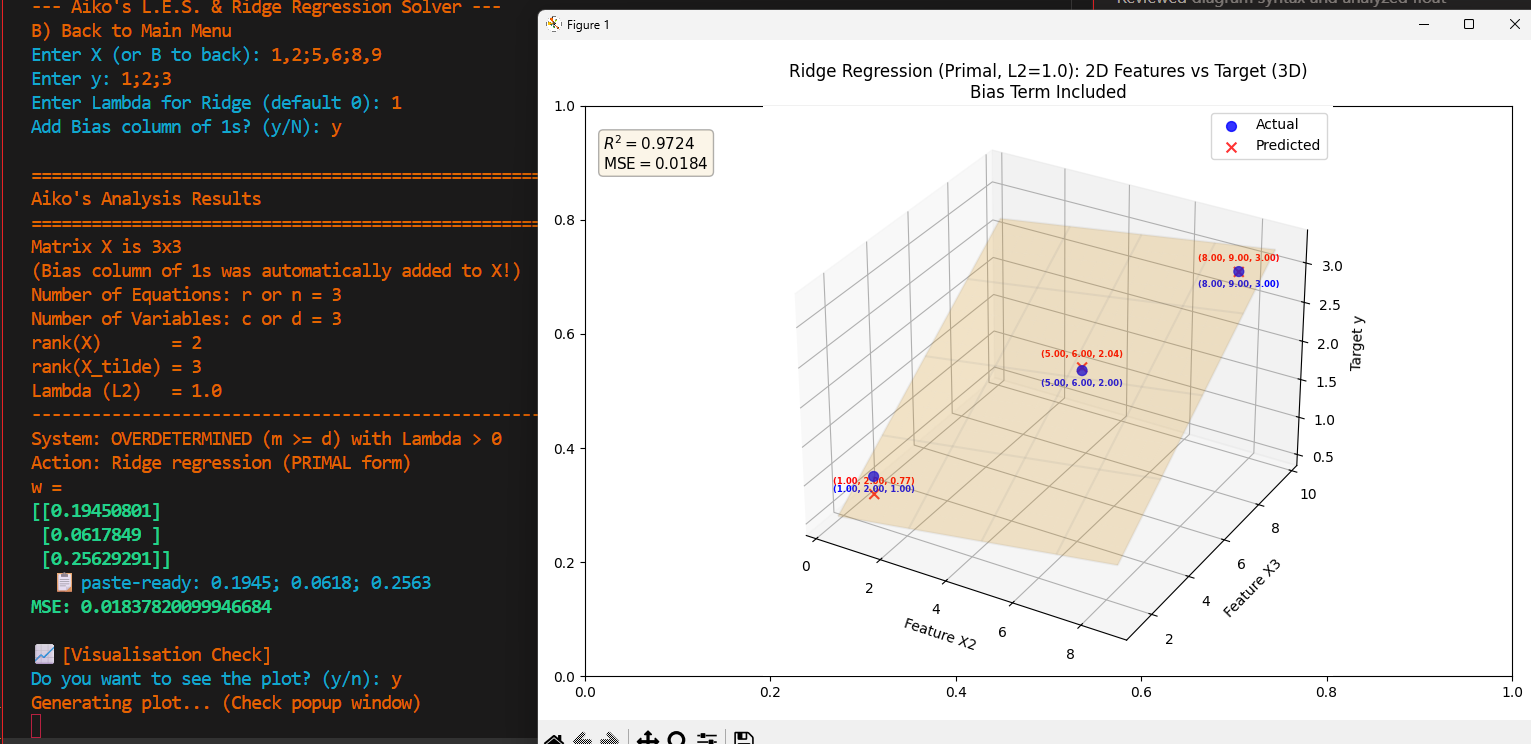Viewport: 1531px width, 744px height.
Task: Select the Zoom-to-rectangle magnifier tool
Action: click(676, 738)
